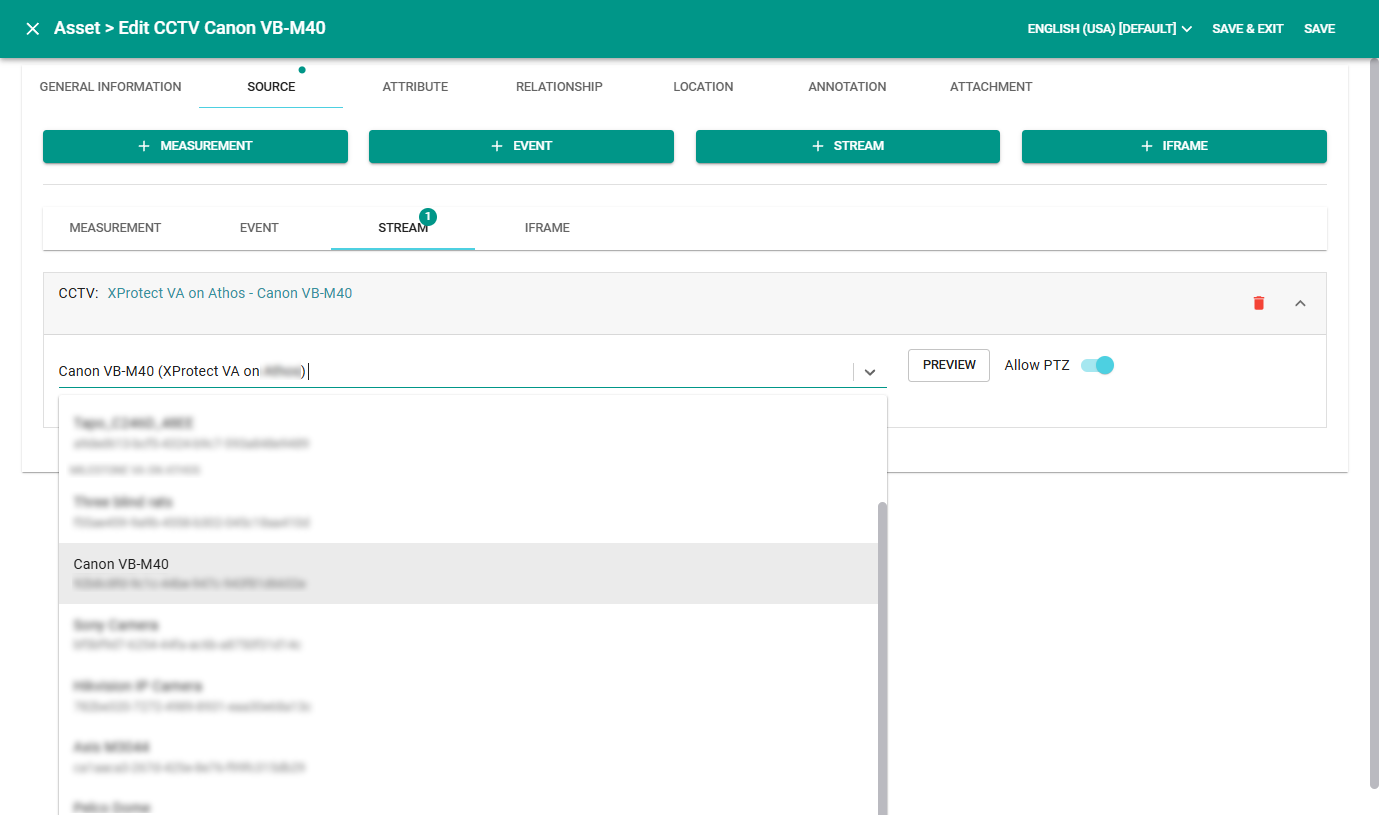Switch to the General Information tab
Viewport: 1379px width, 815px height.
[x=110, y=87]
